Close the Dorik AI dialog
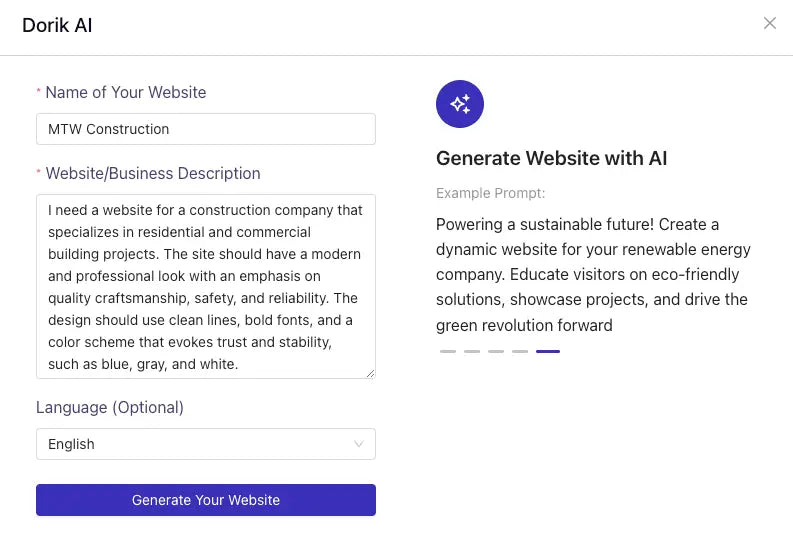The width and height of the screenshot is (793, 533). click(769, 23)
